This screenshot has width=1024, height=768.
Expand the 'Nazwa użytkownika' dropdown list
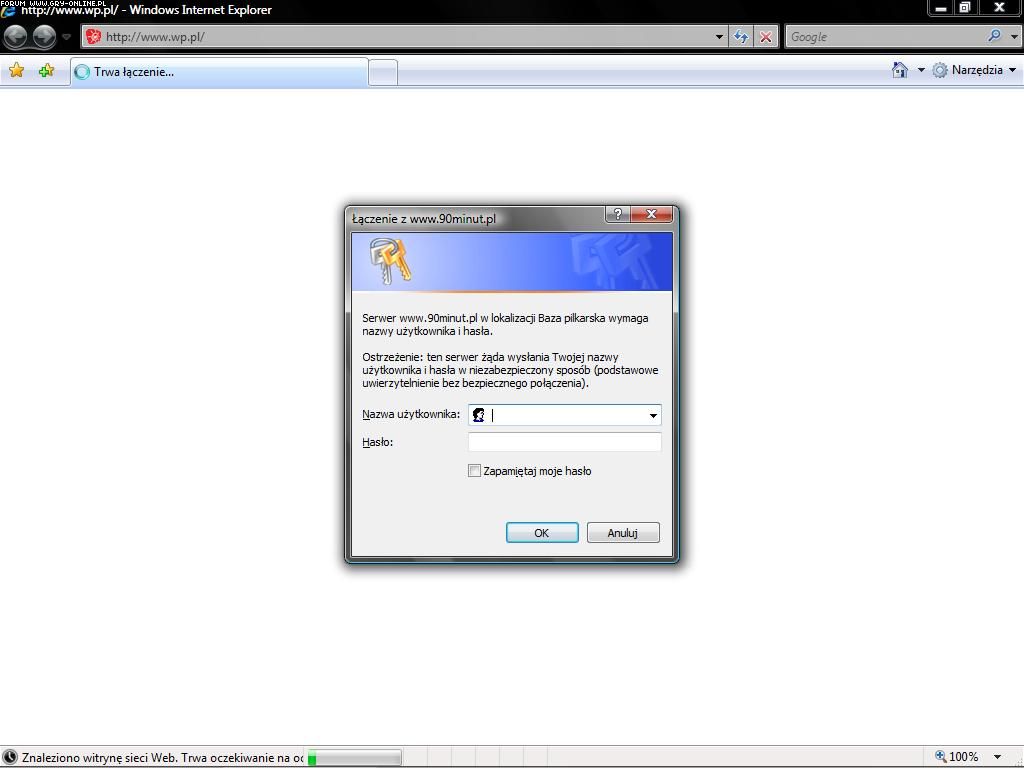(653, 415)
